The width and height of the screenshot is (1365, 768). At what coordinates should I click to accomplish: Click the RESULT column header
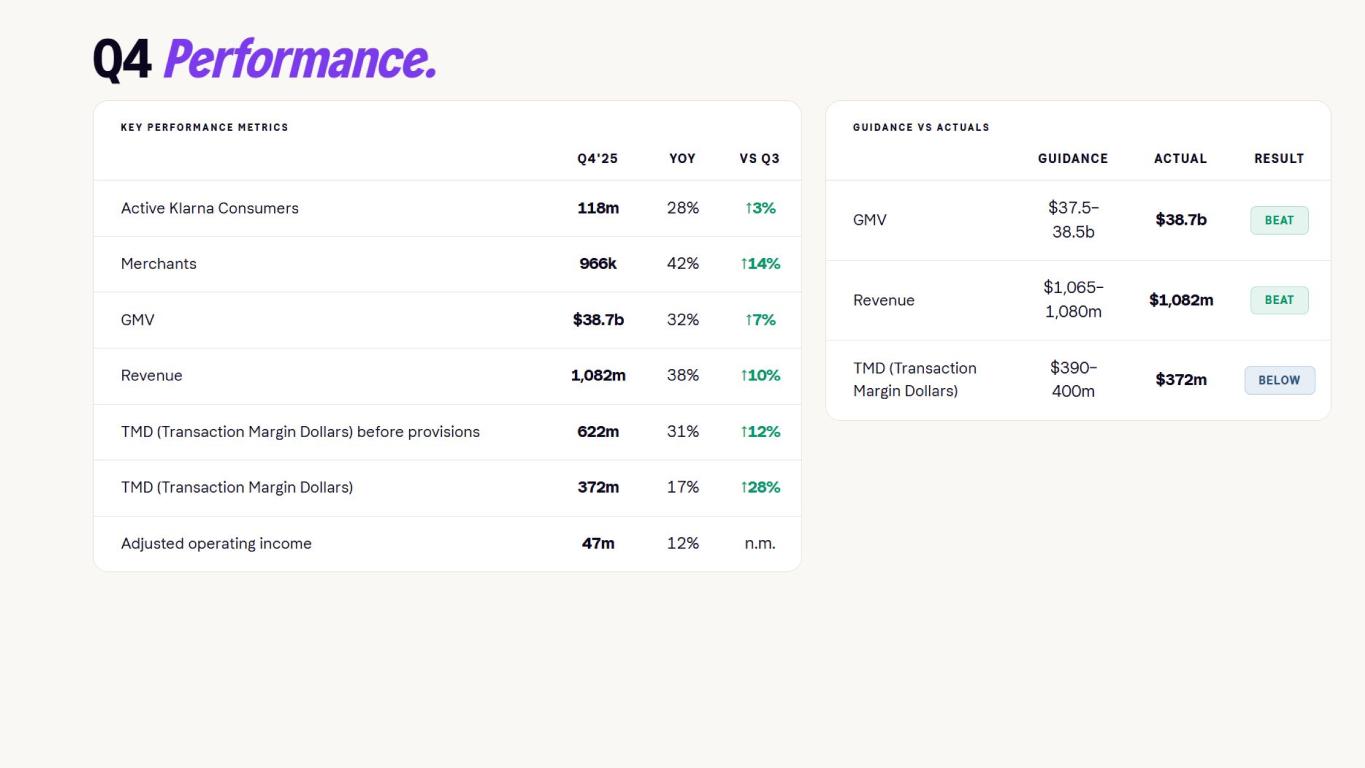pos(1279,159)
